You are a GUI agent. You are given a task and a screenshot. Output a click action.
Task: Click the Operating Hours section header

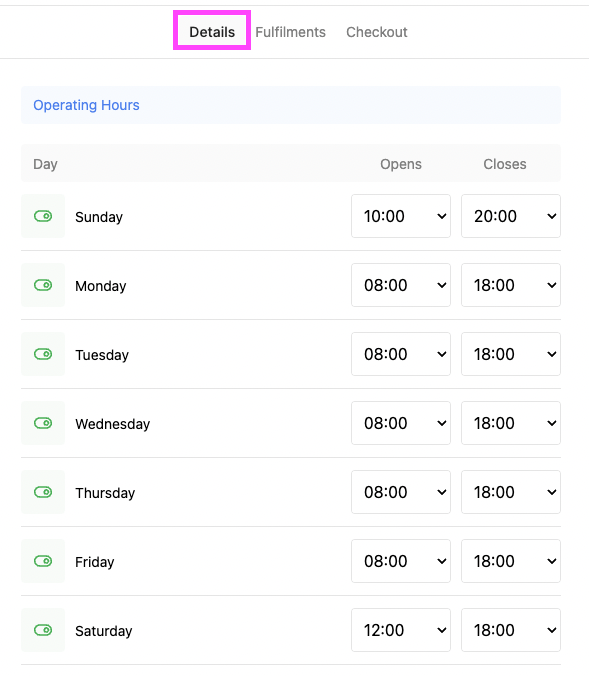(x=86, y=105)
